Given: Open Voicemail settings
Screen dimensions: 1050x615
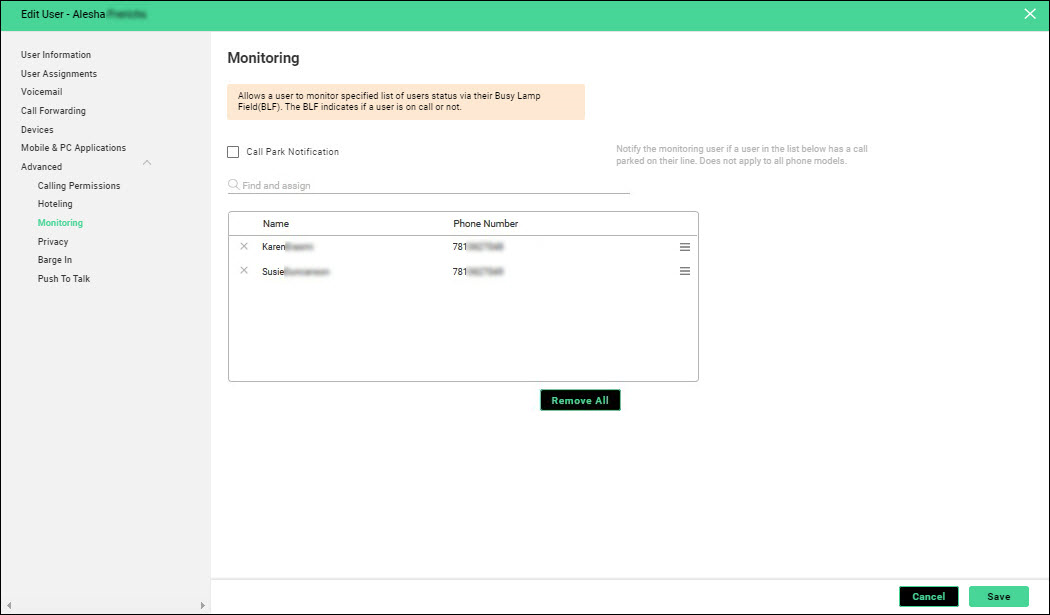Looking at the screenshot, I should [x=41, y=92].
